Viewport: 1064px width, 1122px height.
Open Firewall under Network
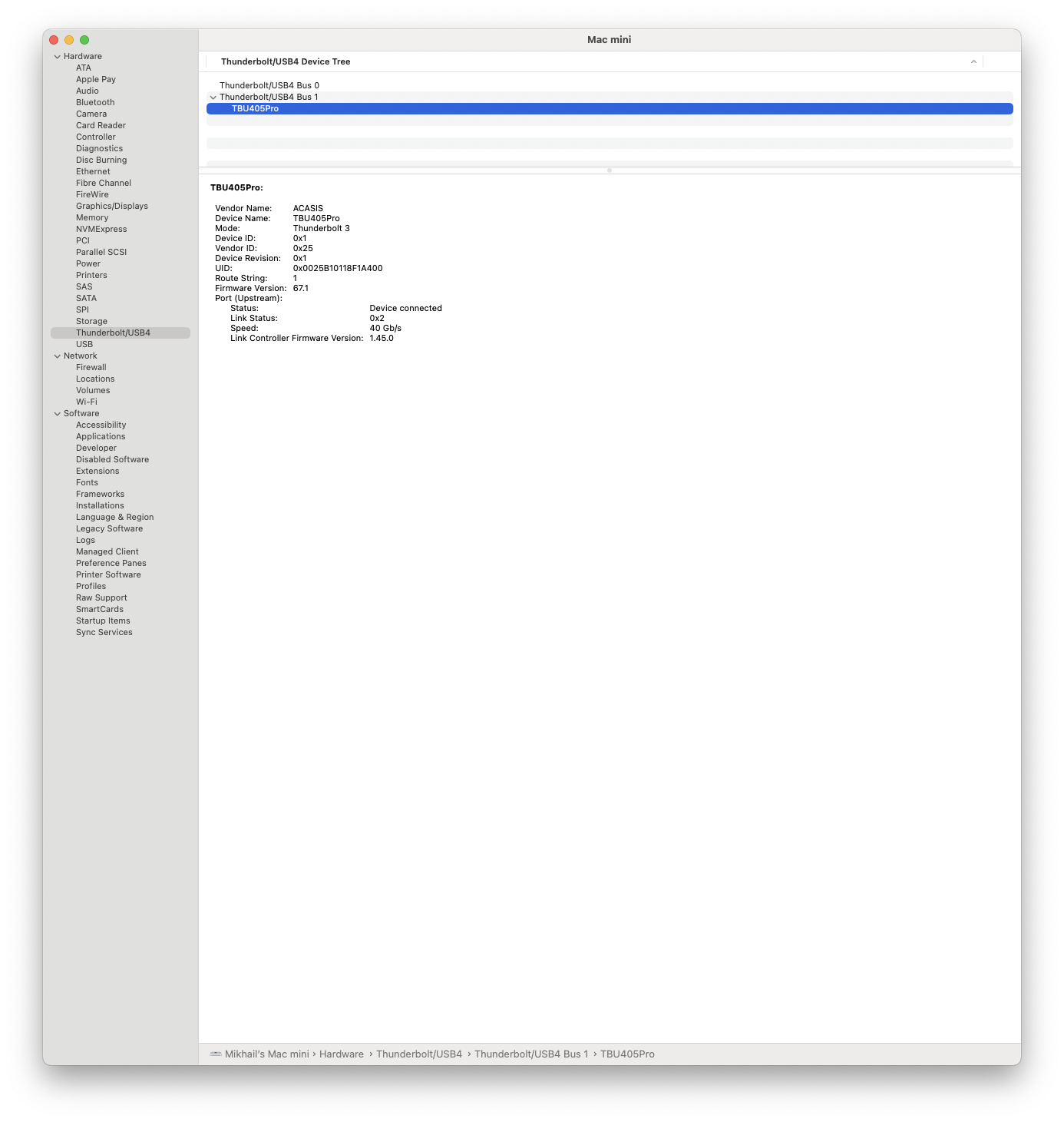click(91, 368)
